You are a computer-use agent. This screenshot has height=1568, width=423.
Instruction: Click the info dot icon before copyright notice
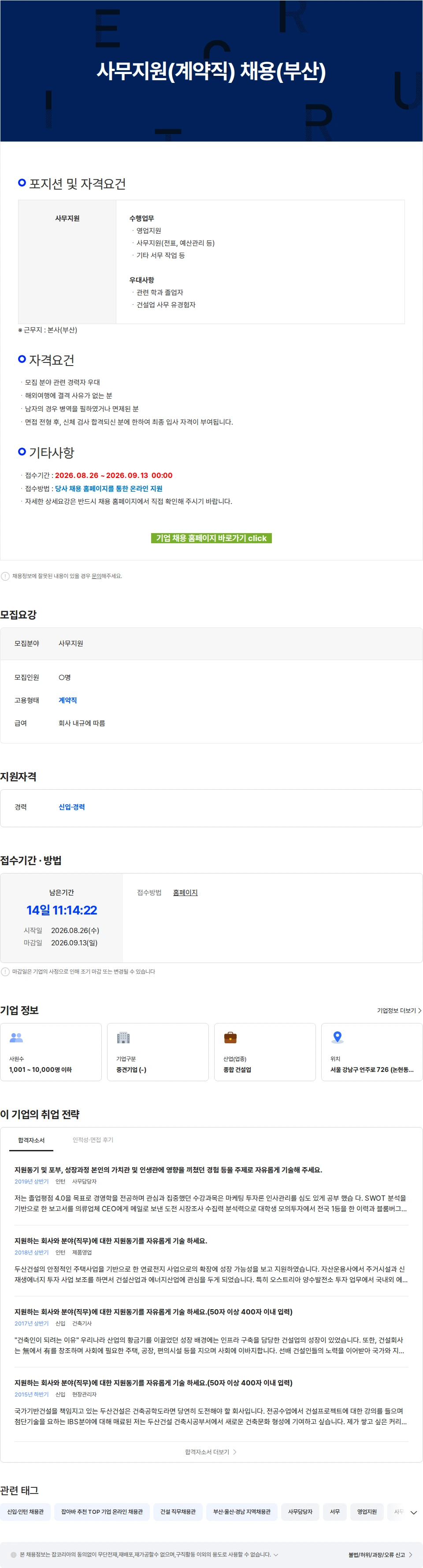[x=13, y=1554]
